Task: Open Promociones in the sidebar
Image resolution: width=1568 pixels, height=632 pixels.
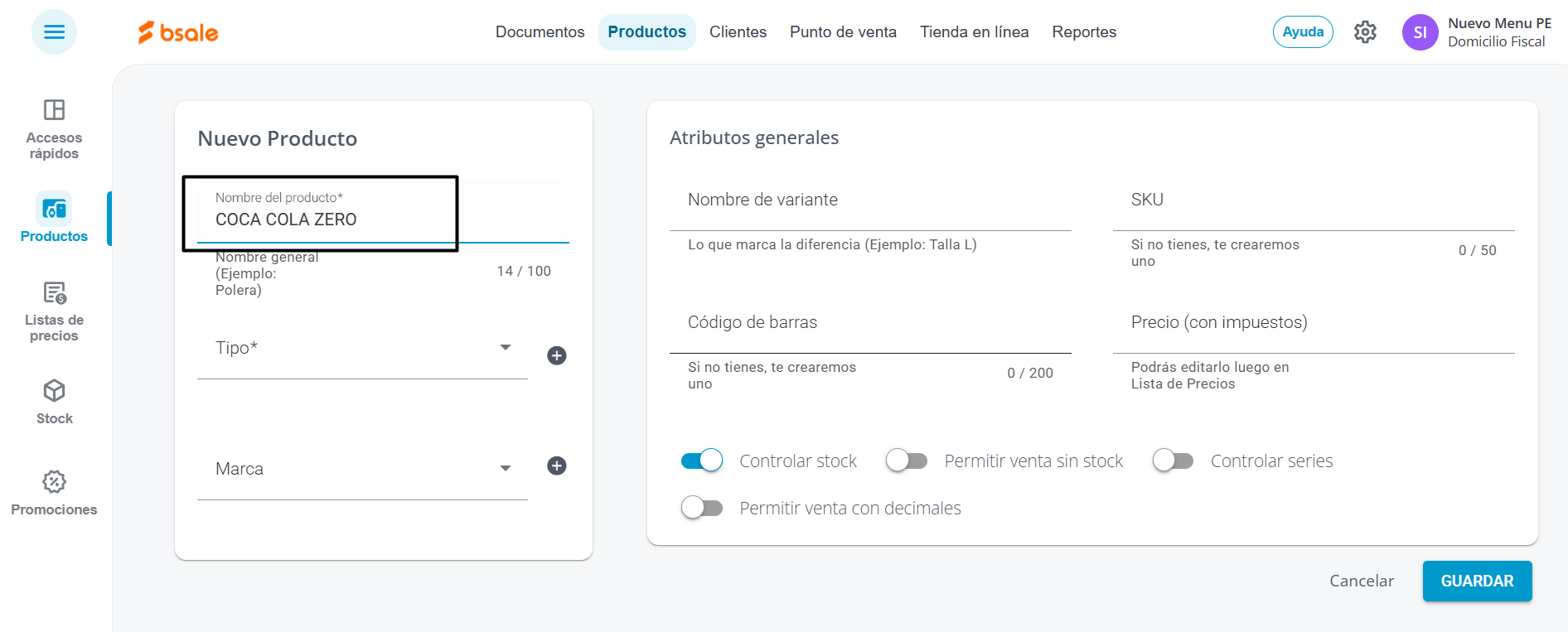Action: pos(54,493)
